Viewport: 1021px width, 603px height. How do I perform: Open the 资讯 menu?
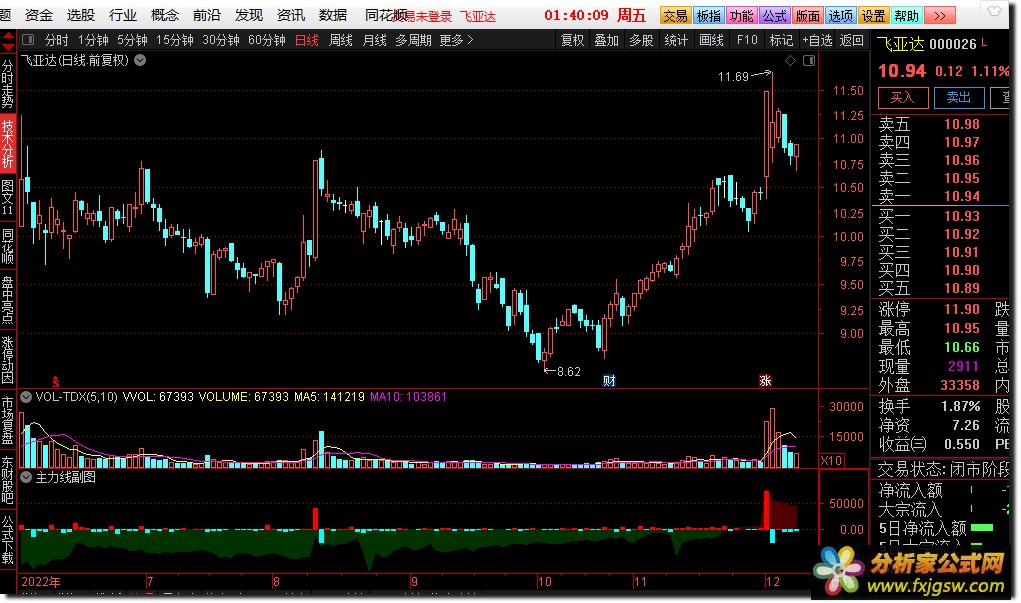click(290, 15)
